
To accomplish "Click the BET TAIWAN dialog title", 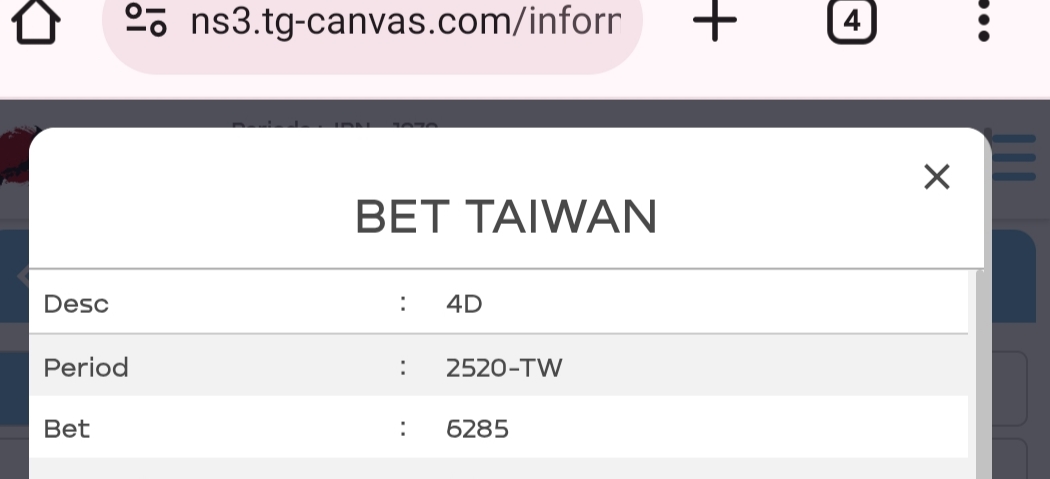I will 506,217.
